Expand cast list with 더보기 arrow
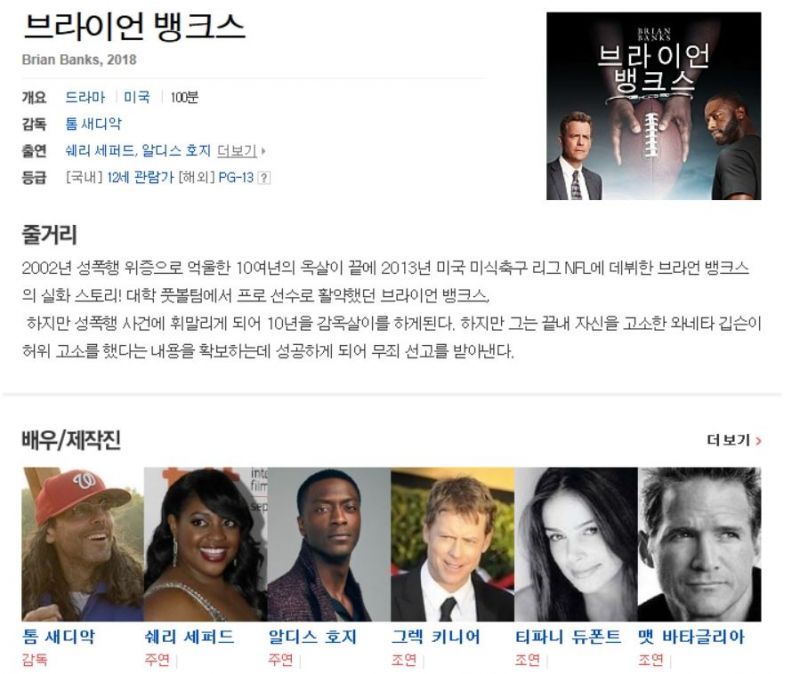Screen dimensions: 800x674 click(241, 151)
